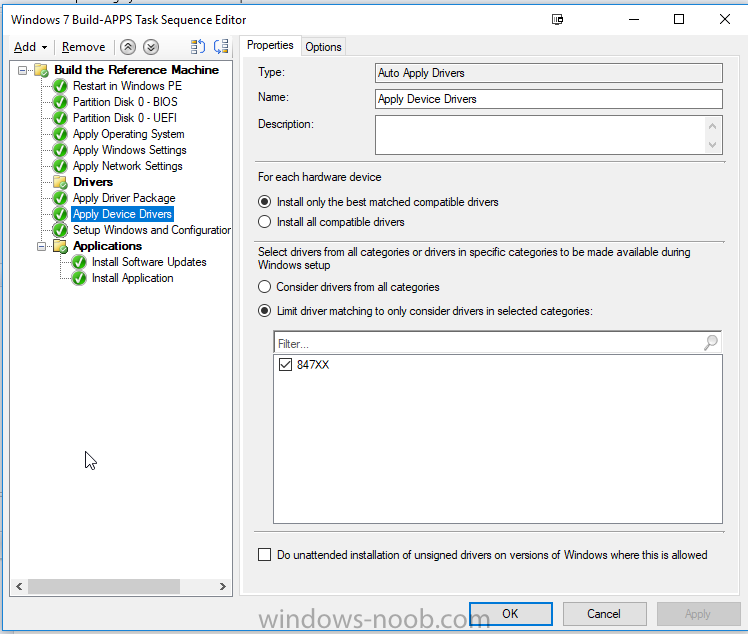The width and height of the screenshot is (748, 634).
Task: Click green check icon beside Apply Operating System
Action: [60, 134]
